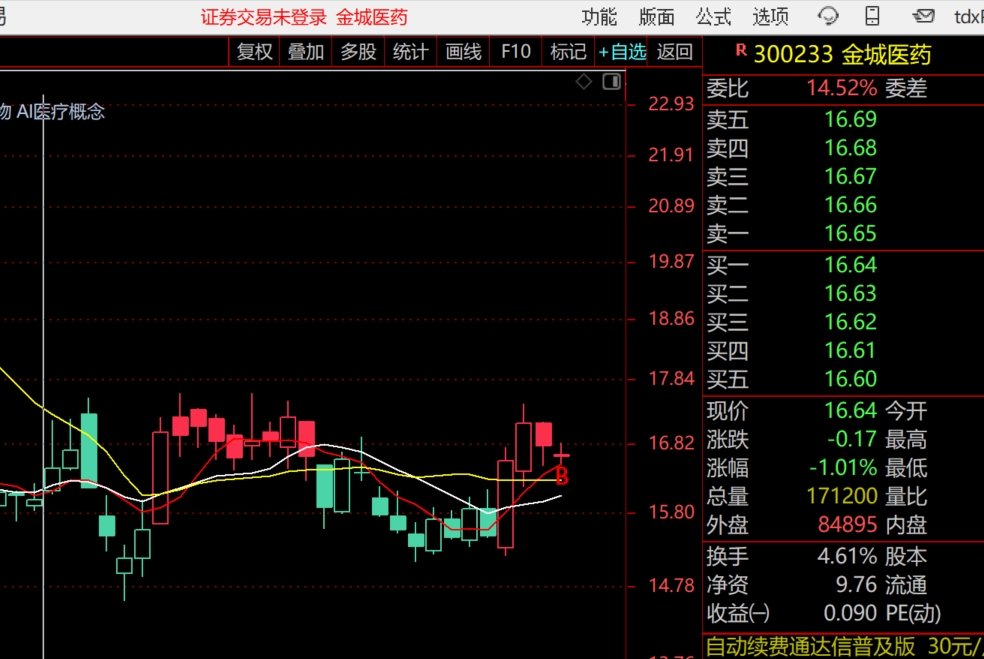Click the 卖一 price 16.65
The width and height of the screenshot is (984, 659).
pos(850,233)
